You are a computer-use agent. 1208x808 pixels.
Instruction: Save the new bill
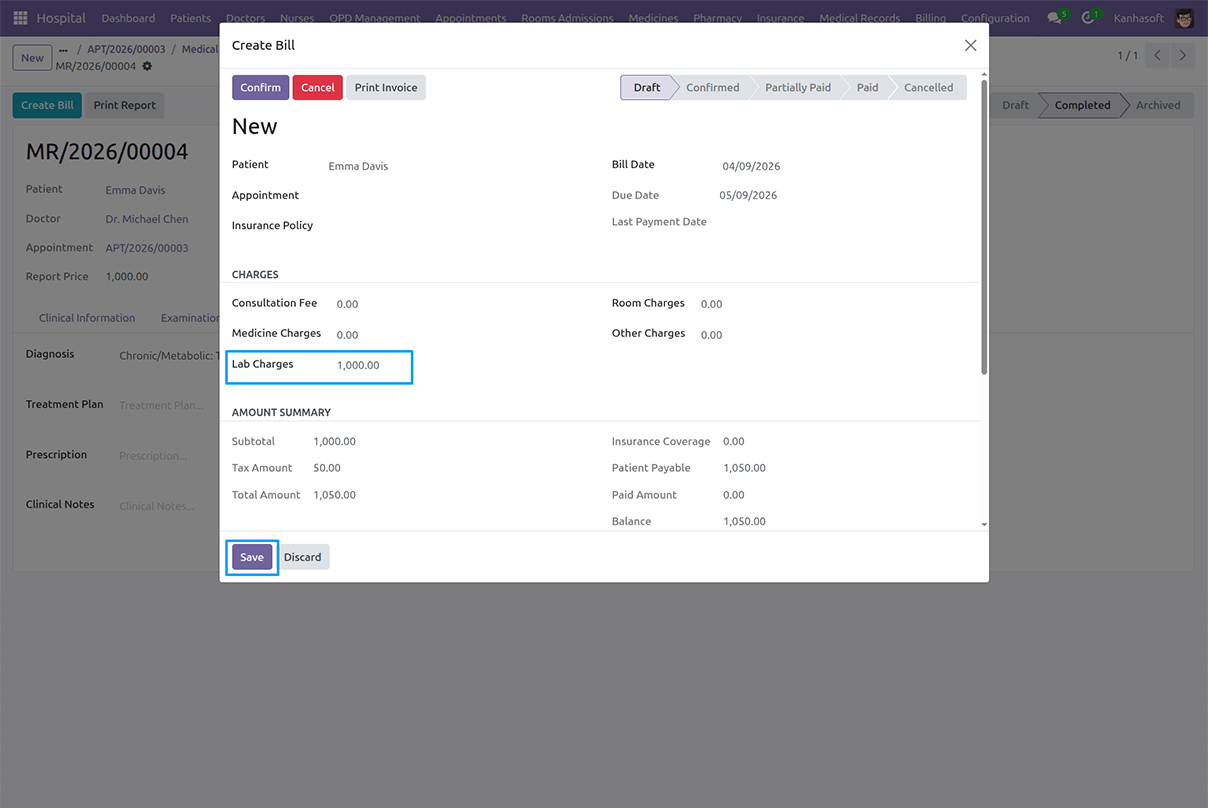[x=251, y=557]
